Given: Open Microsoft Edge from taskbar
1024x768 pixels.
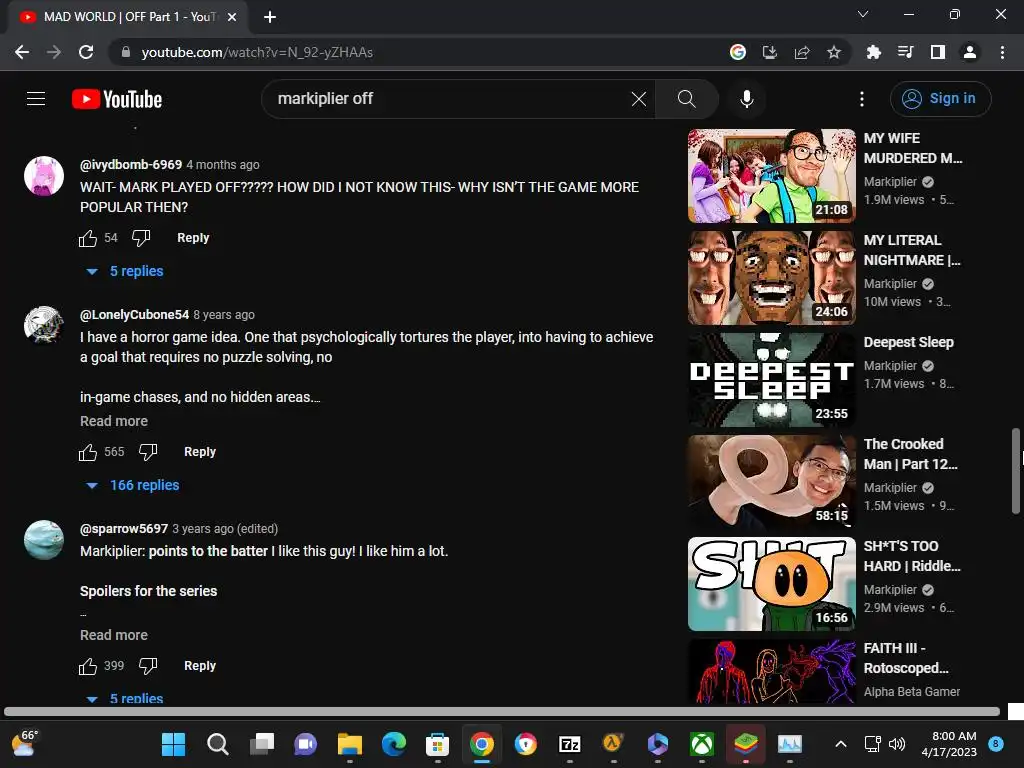Looking at the screenshot, I should (x=393, y=744).
